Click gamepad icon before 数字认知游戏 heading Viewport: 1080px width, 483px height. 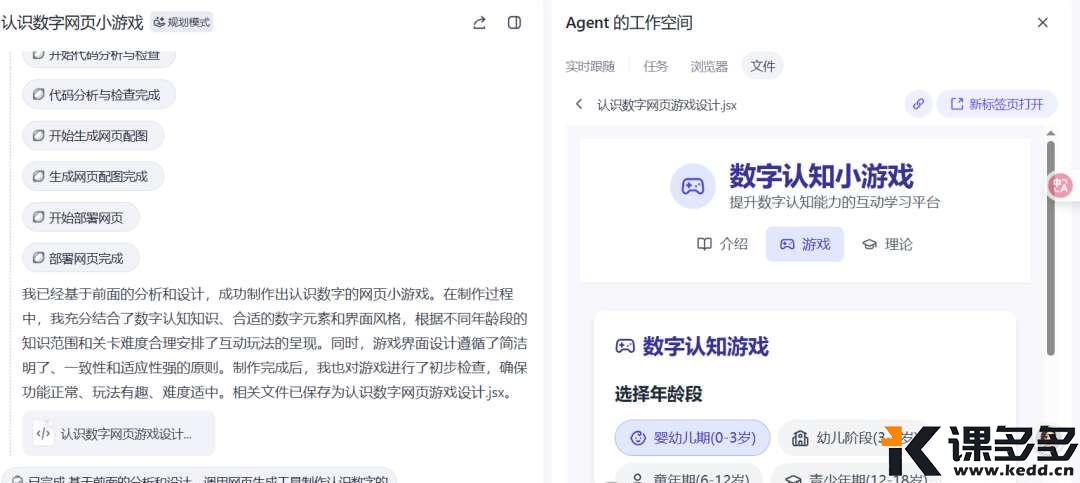click(x=625, y=346)
